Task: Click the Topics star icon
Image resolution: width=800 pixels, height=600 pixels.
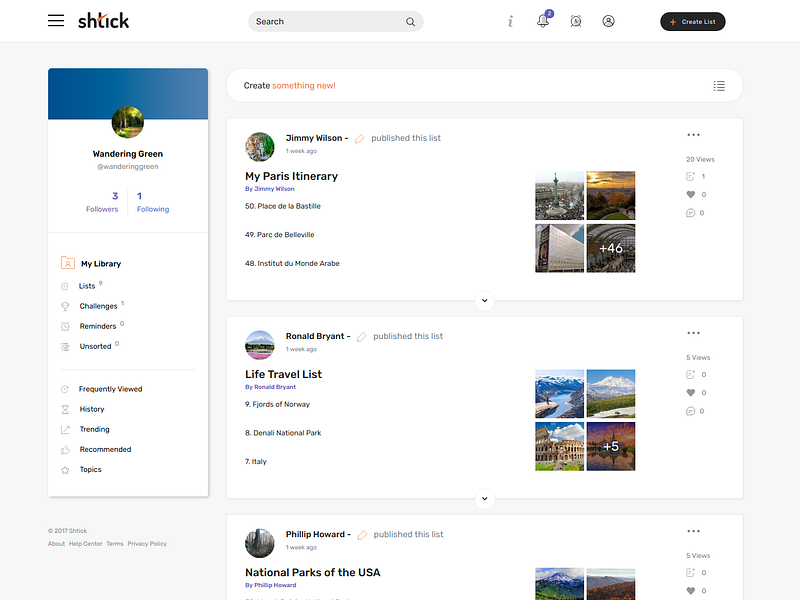Action: (x=65, y=470)
